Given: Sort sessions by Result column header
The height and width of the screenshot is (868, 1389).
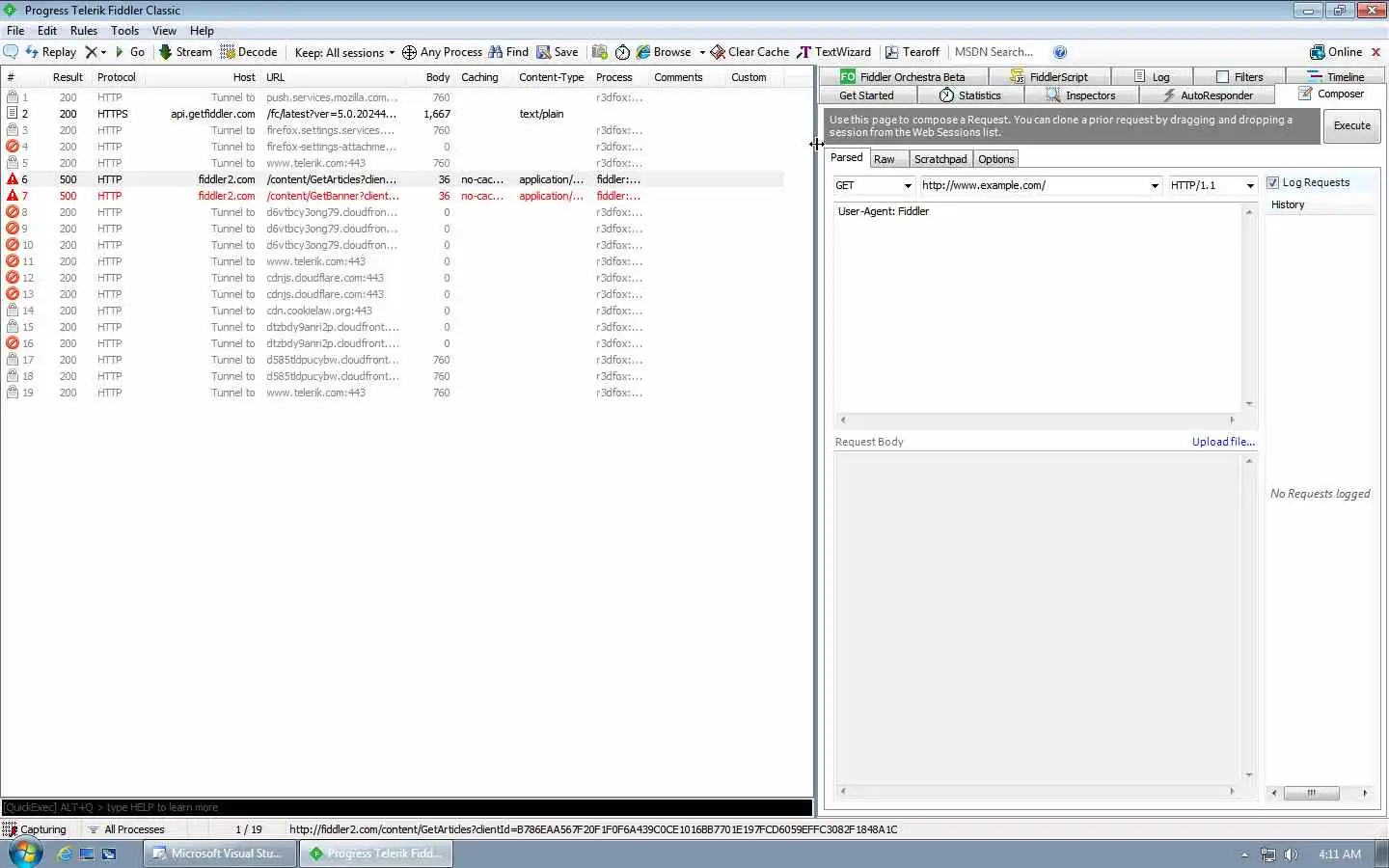Looking at the screenshot, I should click(x=68, y=77).
